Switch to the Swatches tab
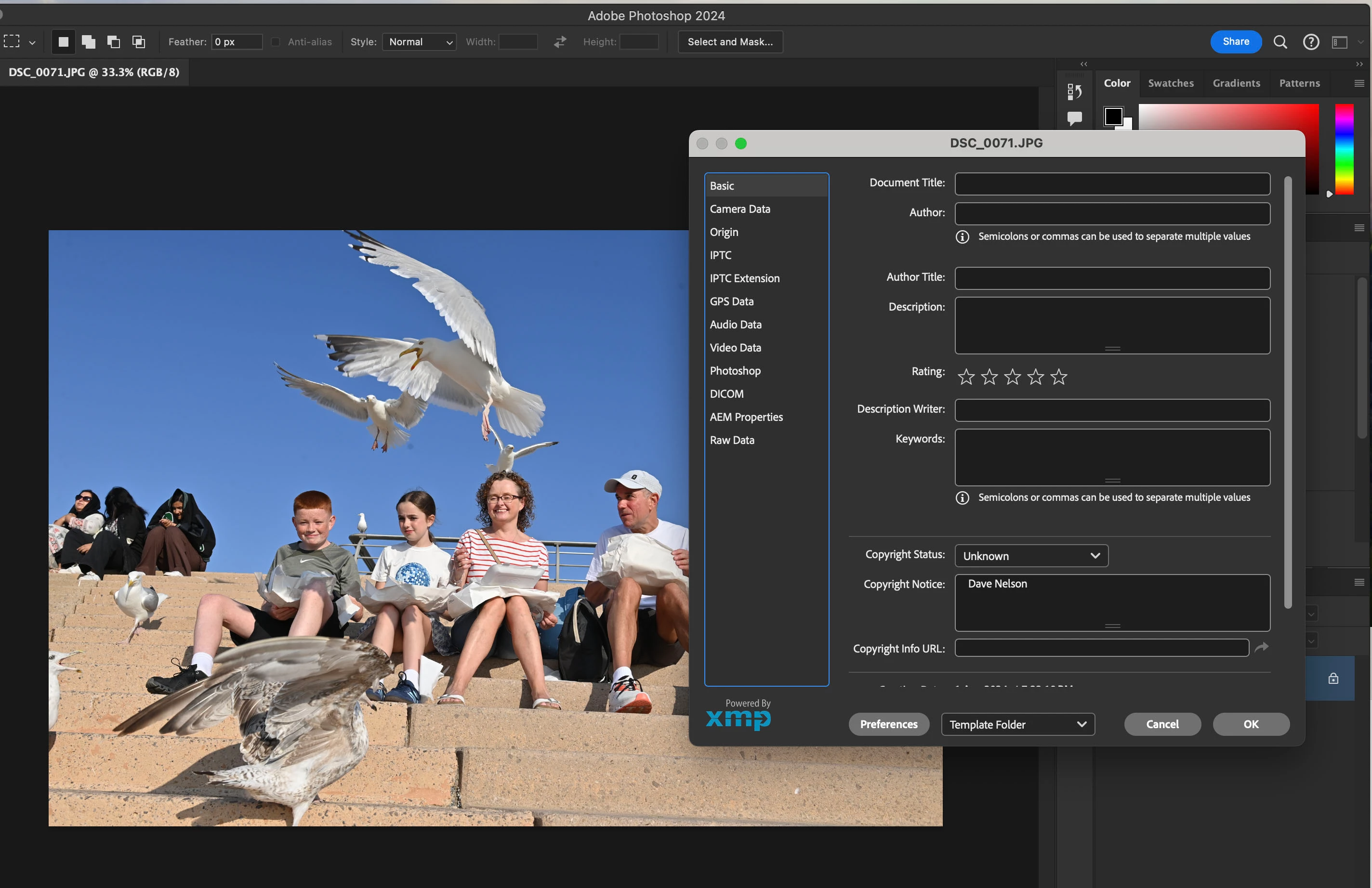The height and width of the screenshot is (888, 1372). pos(1170,83)
